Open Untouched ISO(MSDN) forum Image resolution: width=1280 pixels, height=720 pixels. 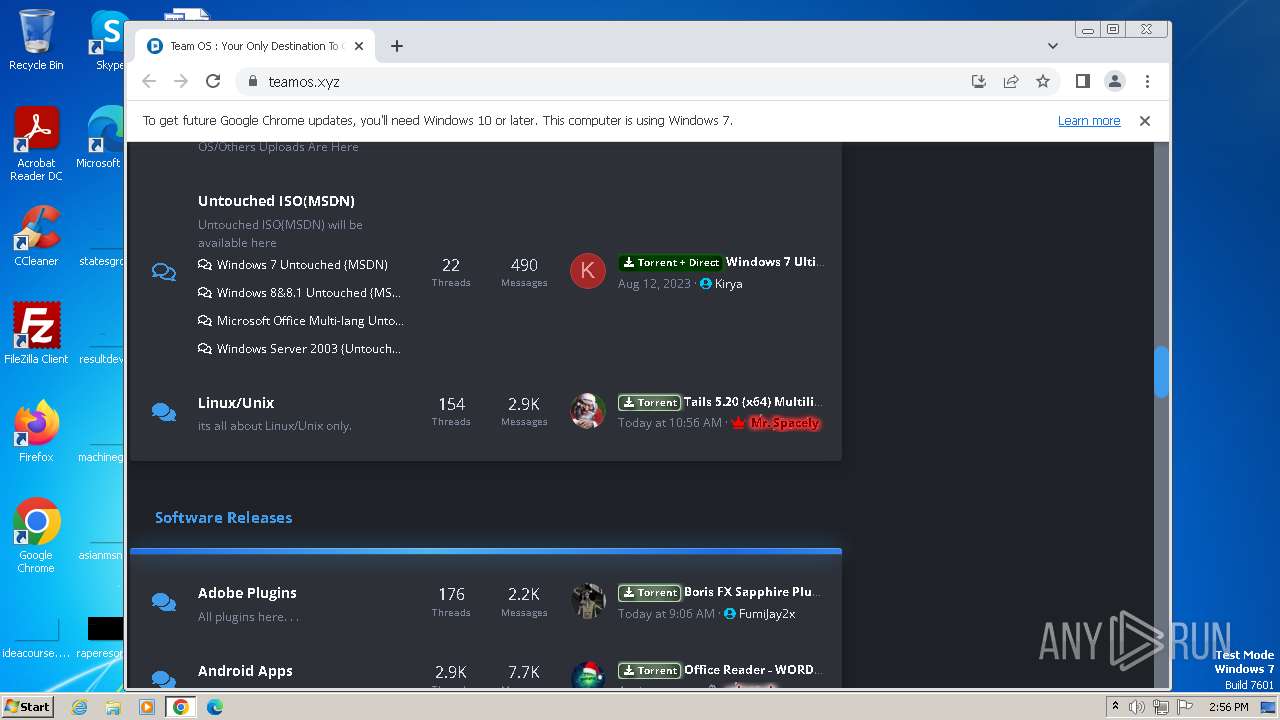pyautogui.click(x=276, y=201)
